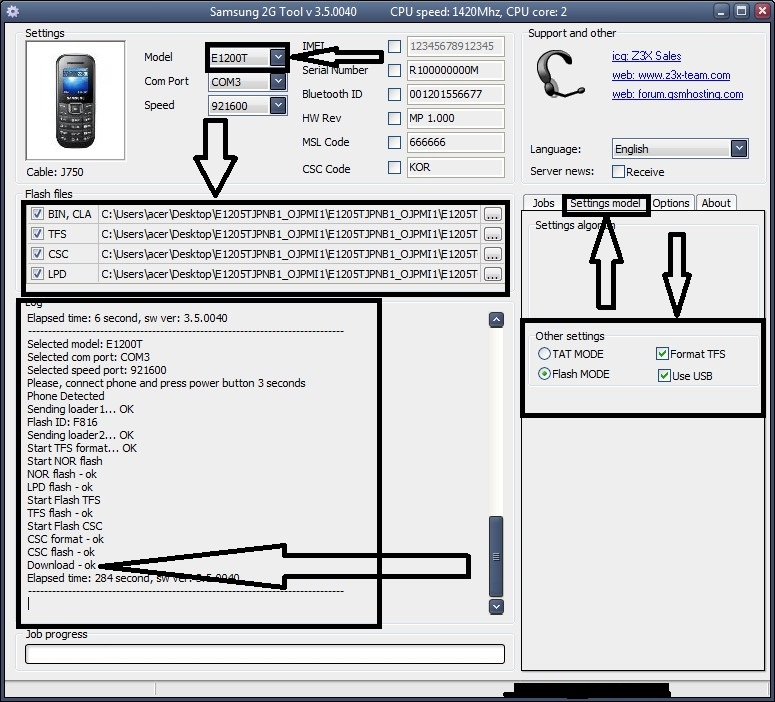775x702 pixels.
Task: Toggle the Use USB checkbox
Action: [664, 376]
